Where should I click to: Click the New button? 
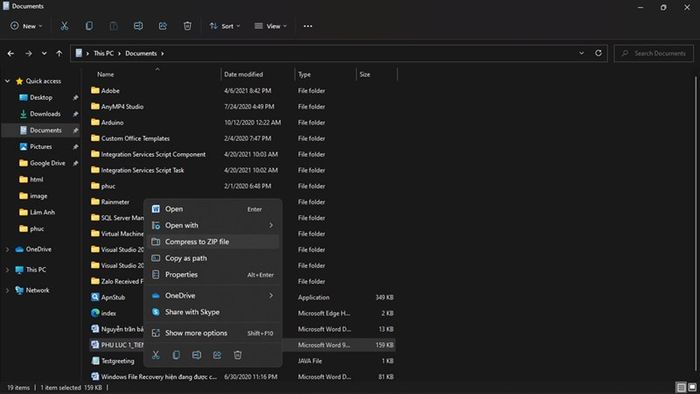(26, 26)
